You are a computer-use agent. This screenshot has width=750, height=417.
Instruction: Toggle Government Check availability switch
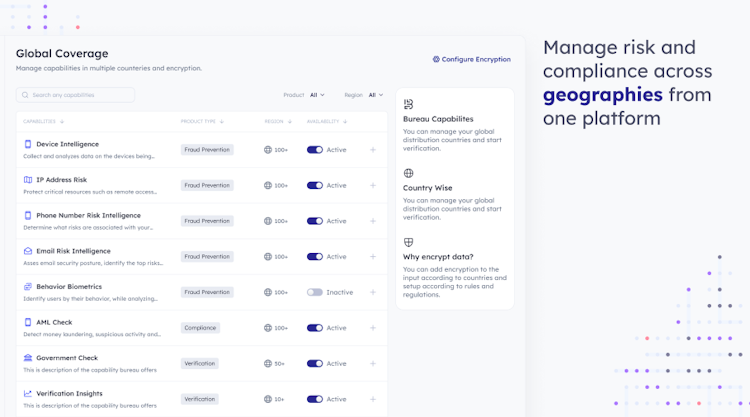[x=315, y=363]
